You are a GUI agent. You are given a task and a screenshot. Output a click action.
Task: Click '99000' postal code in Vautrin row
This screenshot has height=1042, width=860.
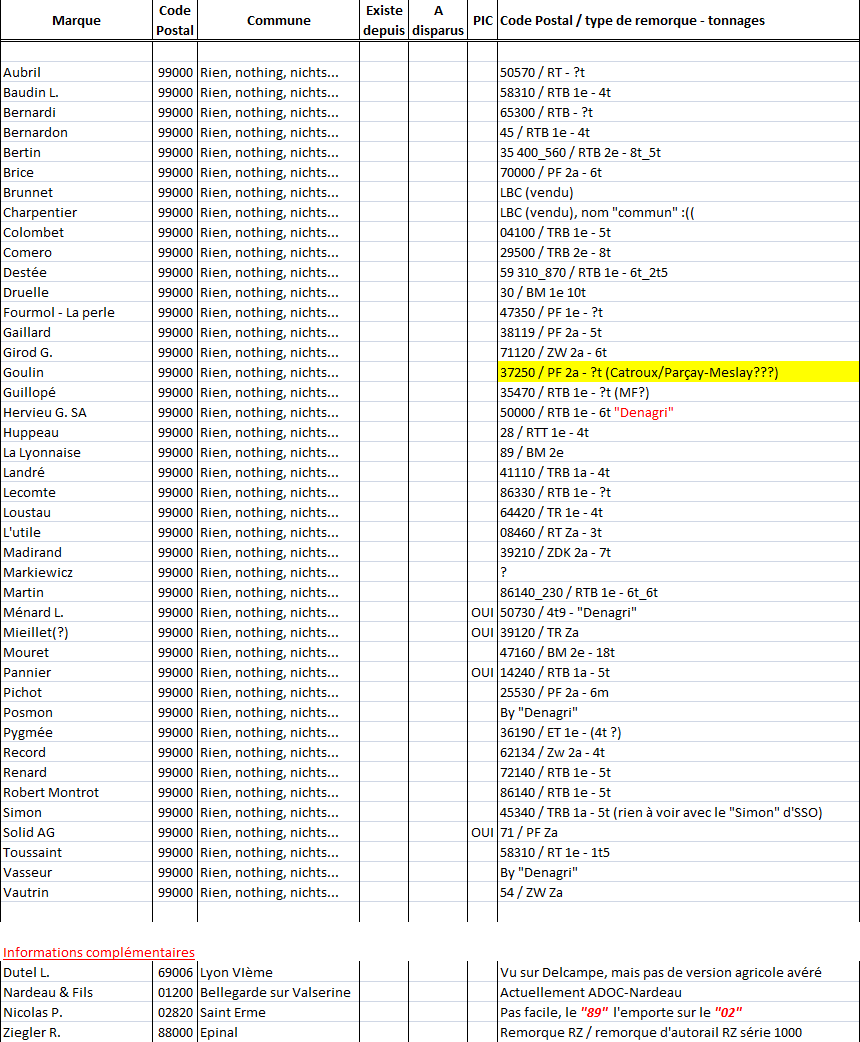[175, 892]
